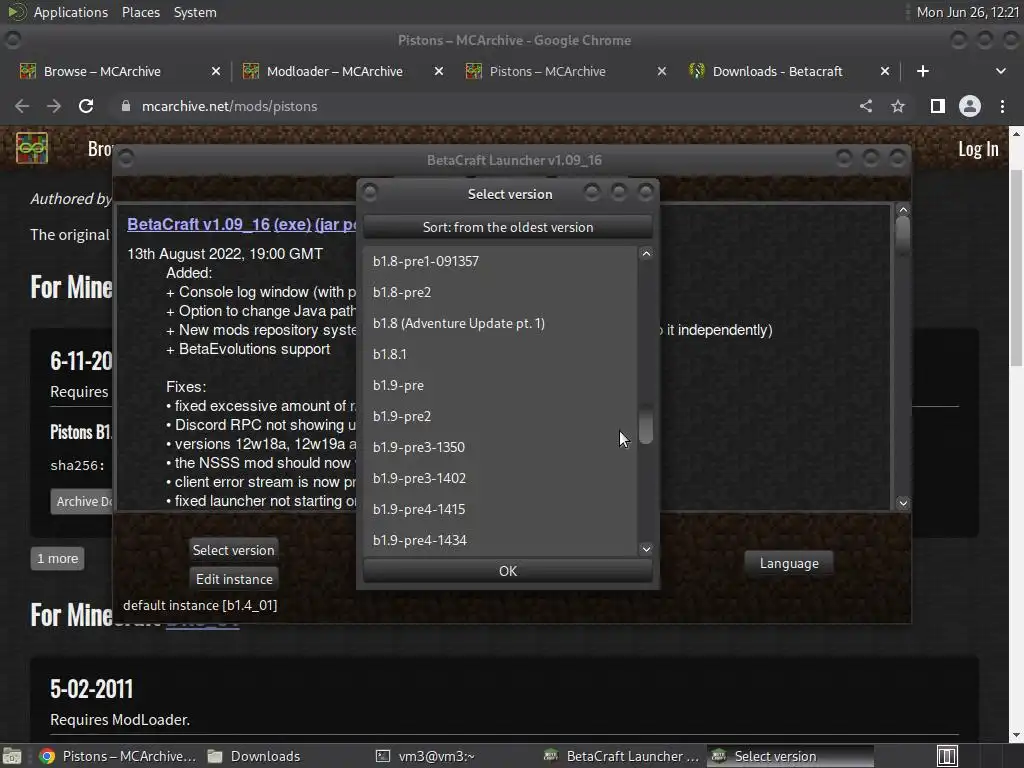Select version b1.9-pre2
The image size is (1024, 768).
tap(500, 416)
